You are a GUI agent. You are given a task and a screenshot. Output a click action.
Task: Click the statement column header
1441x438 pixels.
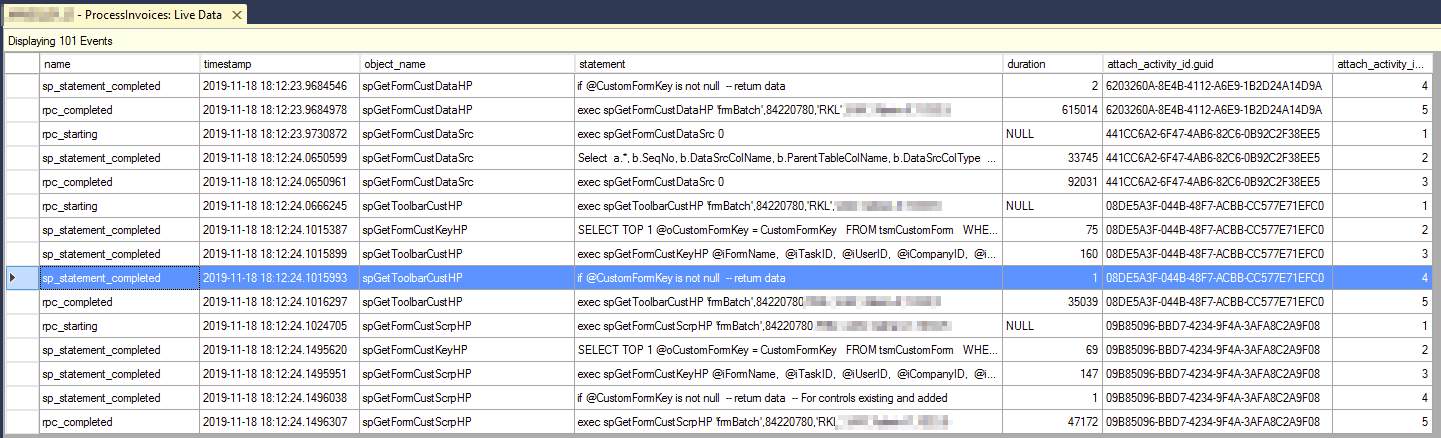788,63
